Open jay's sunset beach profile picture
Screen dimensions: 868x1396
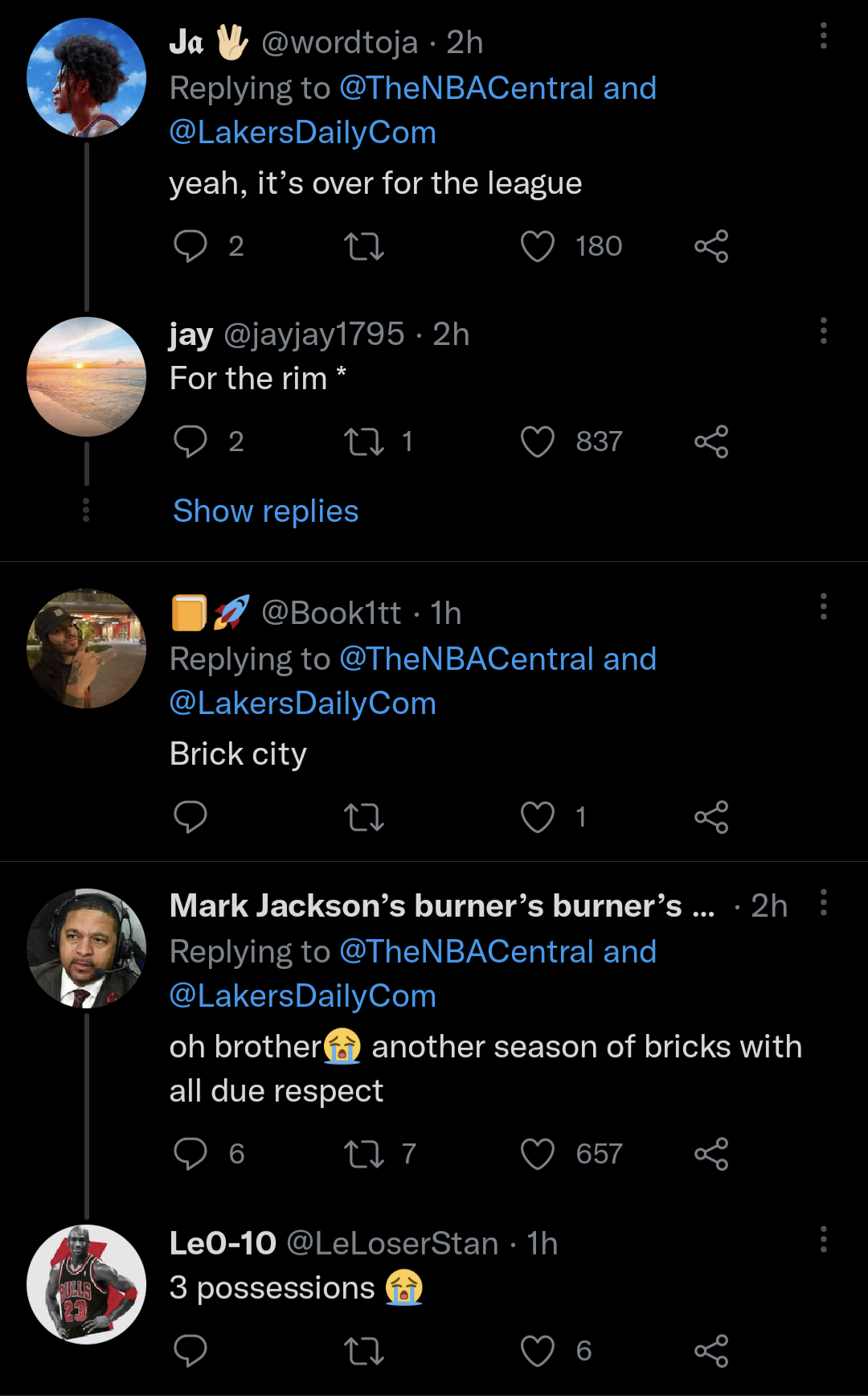(87, 377)
